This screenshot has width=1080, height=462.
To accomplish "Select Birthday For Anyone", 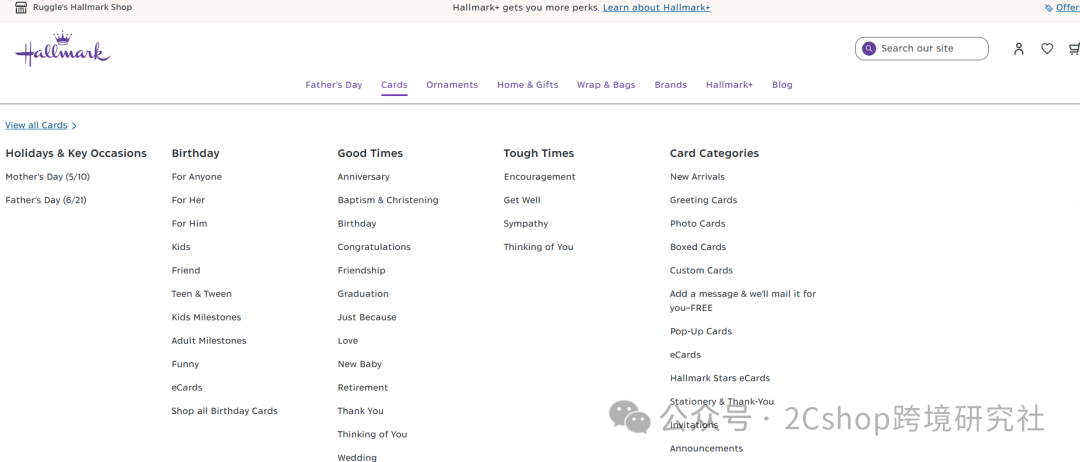I will click(196, 177).
